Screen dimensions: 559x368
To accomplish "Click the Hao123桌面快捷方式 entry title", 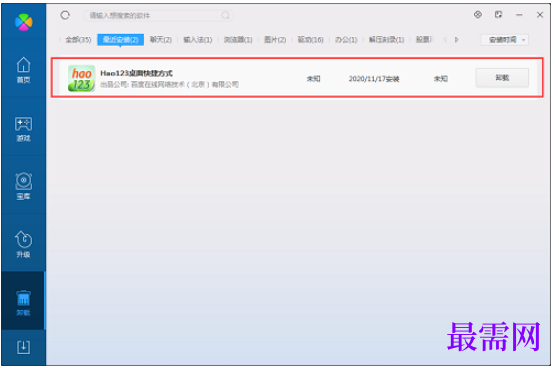I will [x=137, y=73].
